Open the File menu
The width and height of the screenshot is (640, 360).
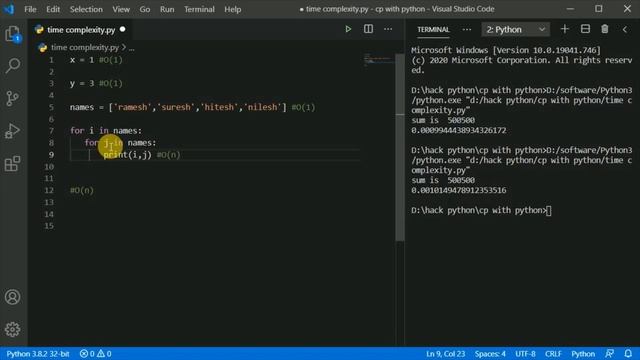pyautogui.click(x=30, y=9)
